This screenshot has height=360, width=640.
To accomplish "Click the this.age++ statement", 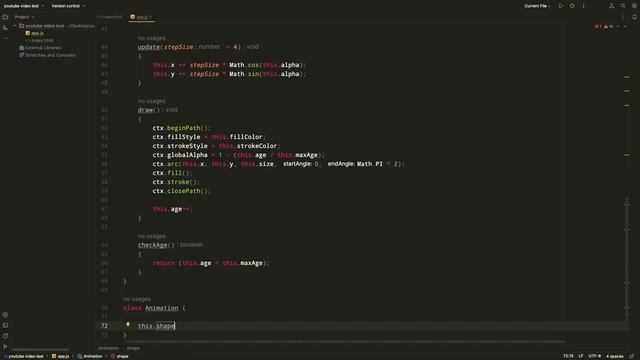I will coord(172,209).
